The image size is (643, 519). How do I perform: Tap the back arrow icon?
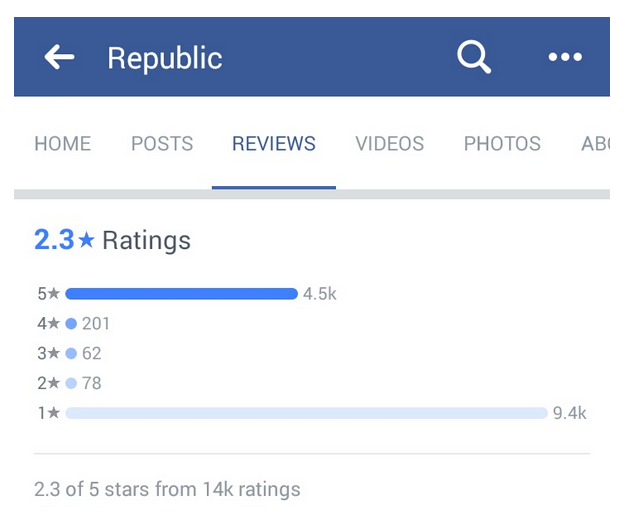click(x=60, y=57)
